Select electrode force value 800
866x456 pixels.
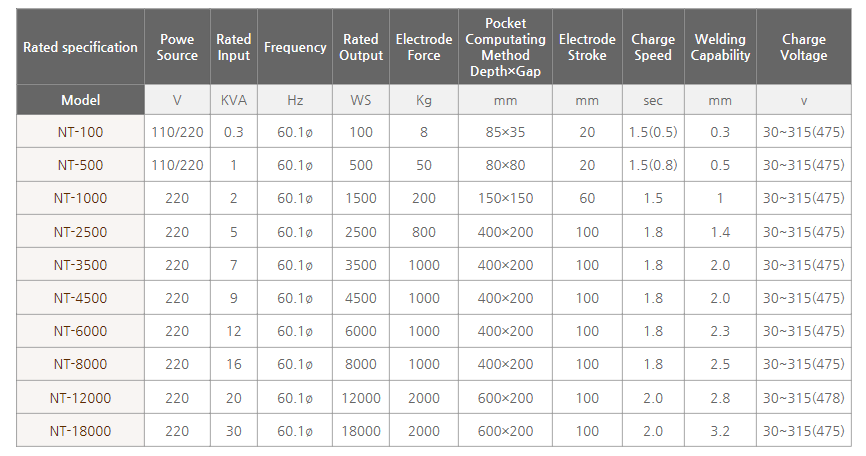click(x=424, y=232)
